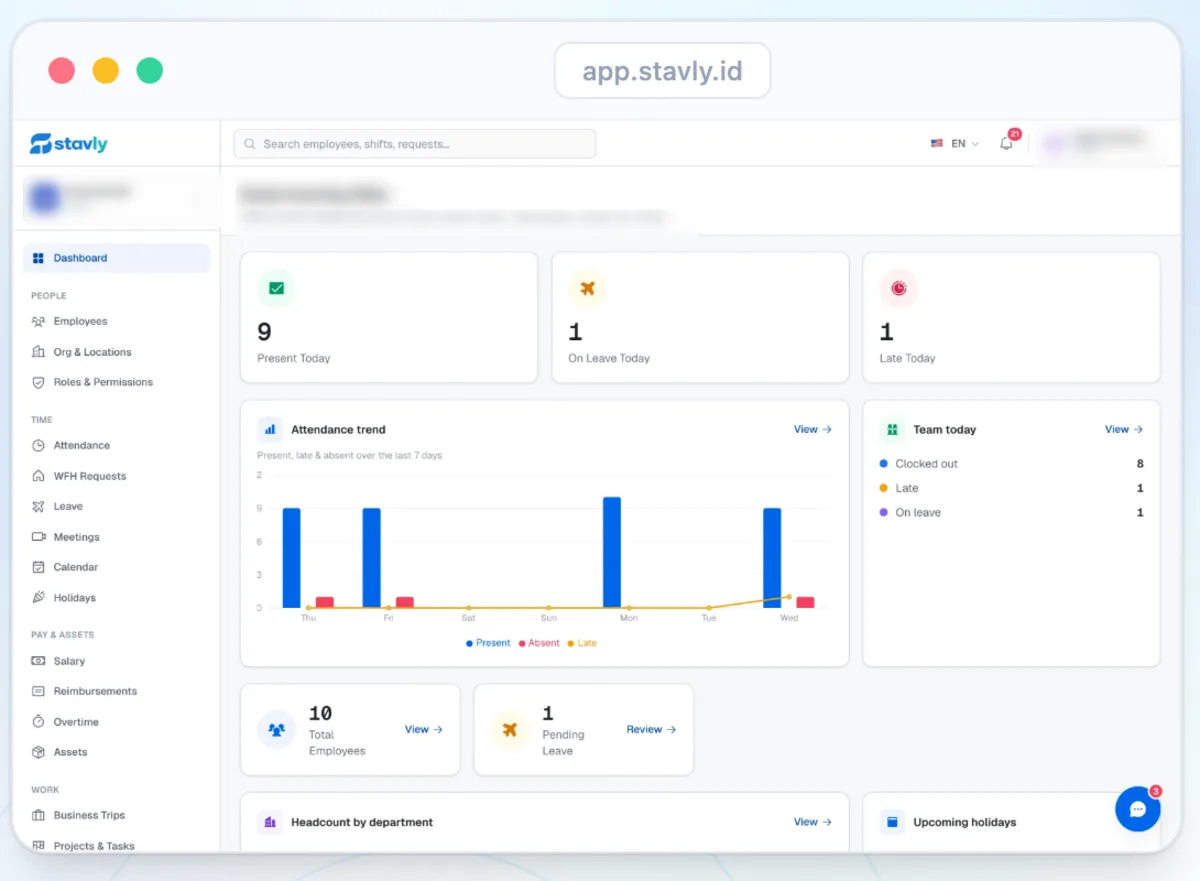This screenshot has height=881, width=1200.
Task: Click the Late Today card
Action: tap(1011, 317)
